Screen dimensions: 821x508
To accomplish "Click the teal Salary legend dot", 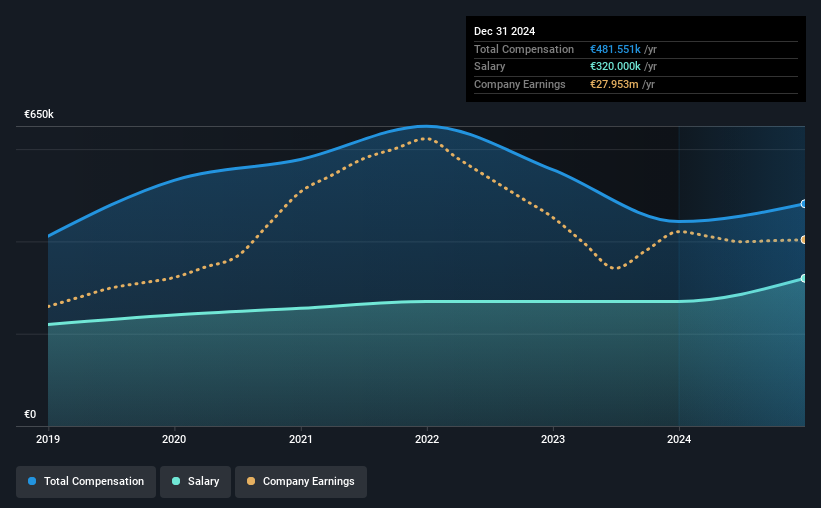I will pyautogui.click(x=176, y=481).
